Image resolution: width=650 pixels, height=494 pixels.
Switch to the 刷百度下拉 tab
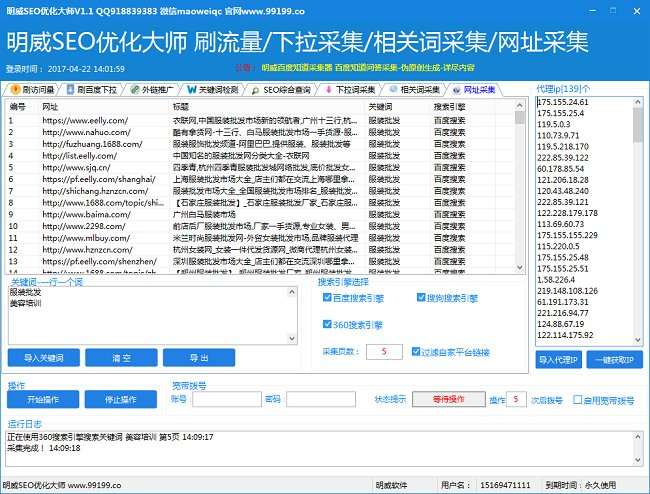click(92, 90)
